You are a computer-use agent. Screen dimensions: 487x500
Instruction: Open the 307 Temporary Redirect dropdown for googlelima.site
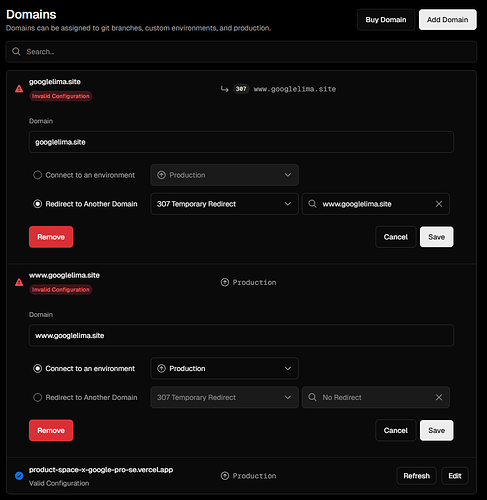point(224,204)
